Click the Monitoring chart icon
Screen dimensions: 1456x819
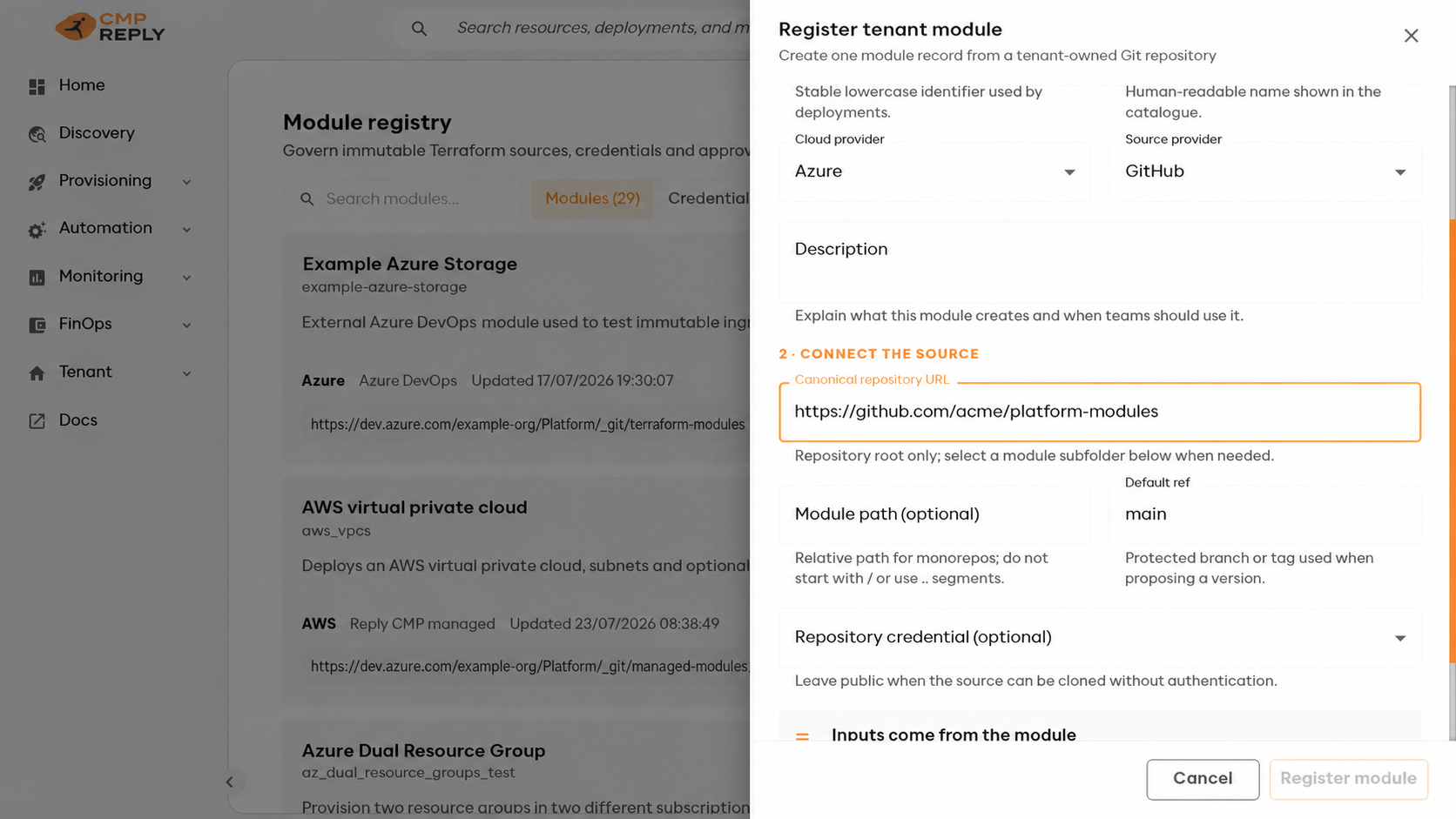pyautogui.click(x=37, y=278)
